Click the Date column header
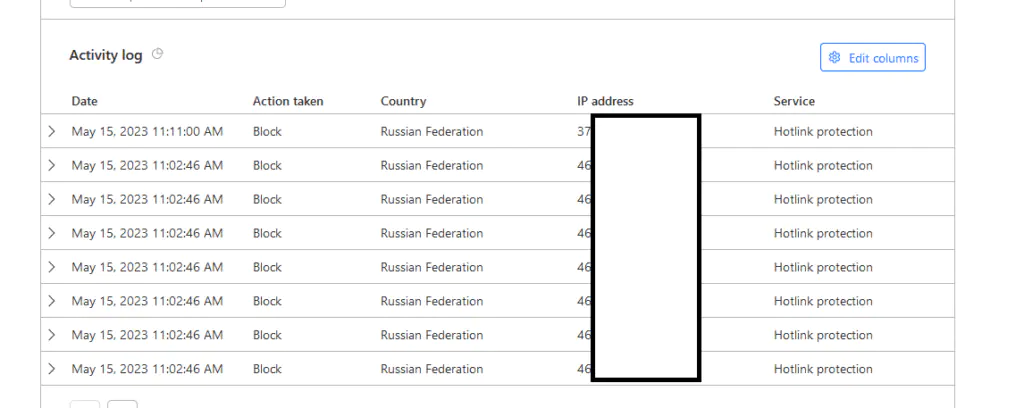The width and height of the screenshot is (1024, 408). click(85, 101)
